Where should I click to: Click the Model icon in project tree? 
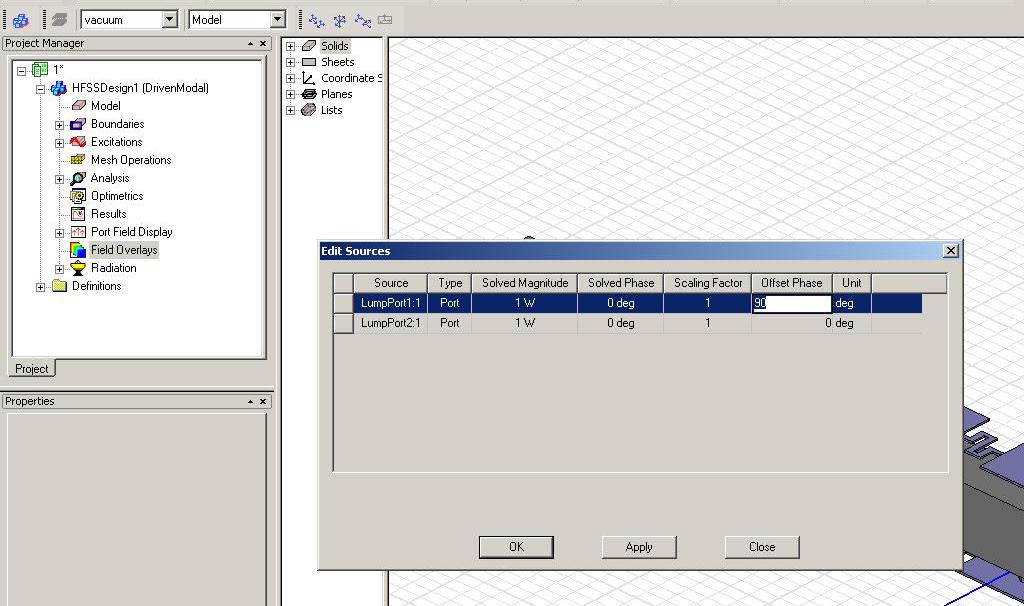78,106
